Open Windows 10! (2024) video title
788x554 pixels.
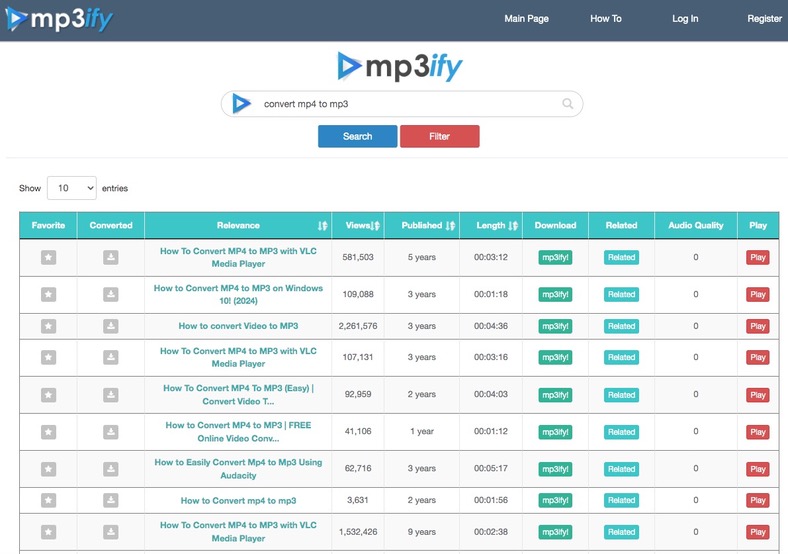click(x=238, y=295)
